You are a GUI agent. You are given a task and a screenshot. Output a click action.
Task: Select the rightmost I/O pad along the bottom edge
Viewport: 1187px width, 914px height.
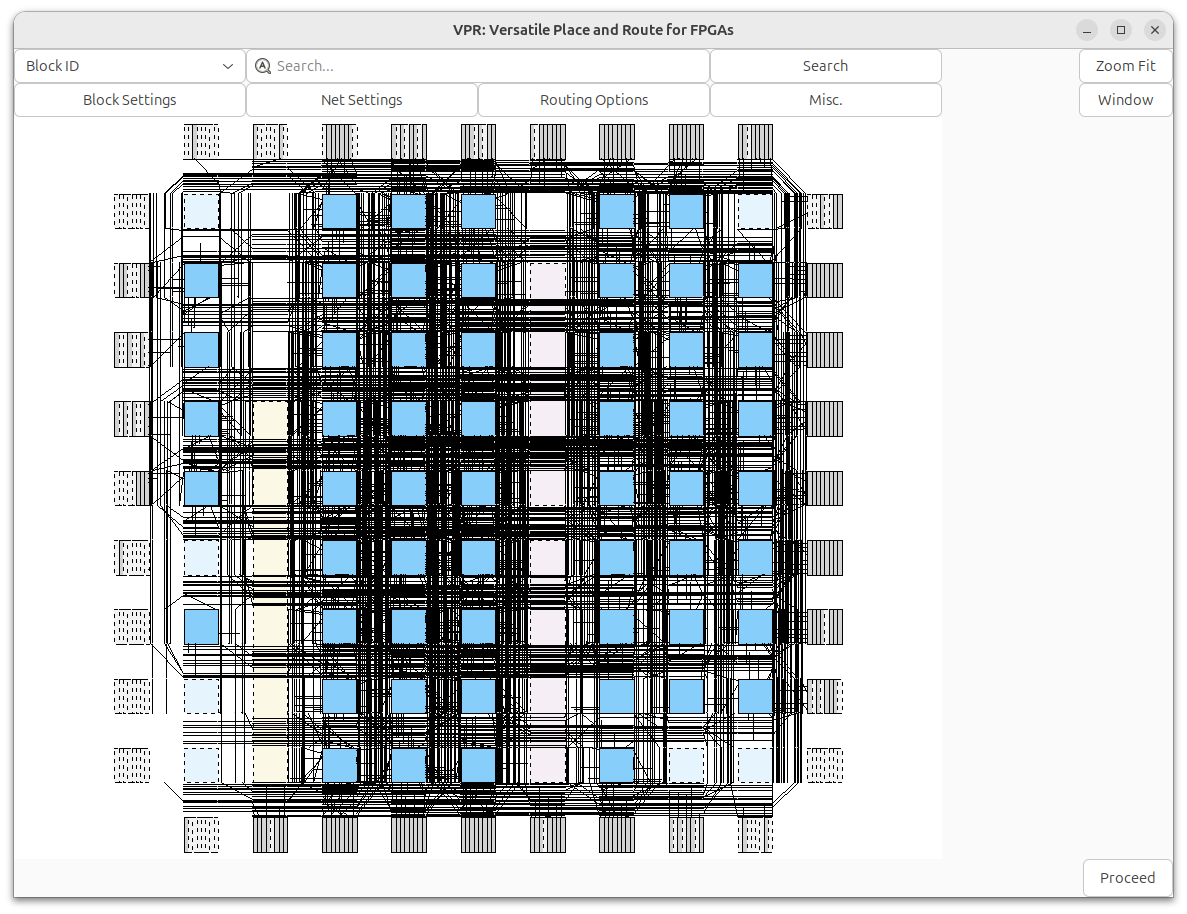point(755,835)
